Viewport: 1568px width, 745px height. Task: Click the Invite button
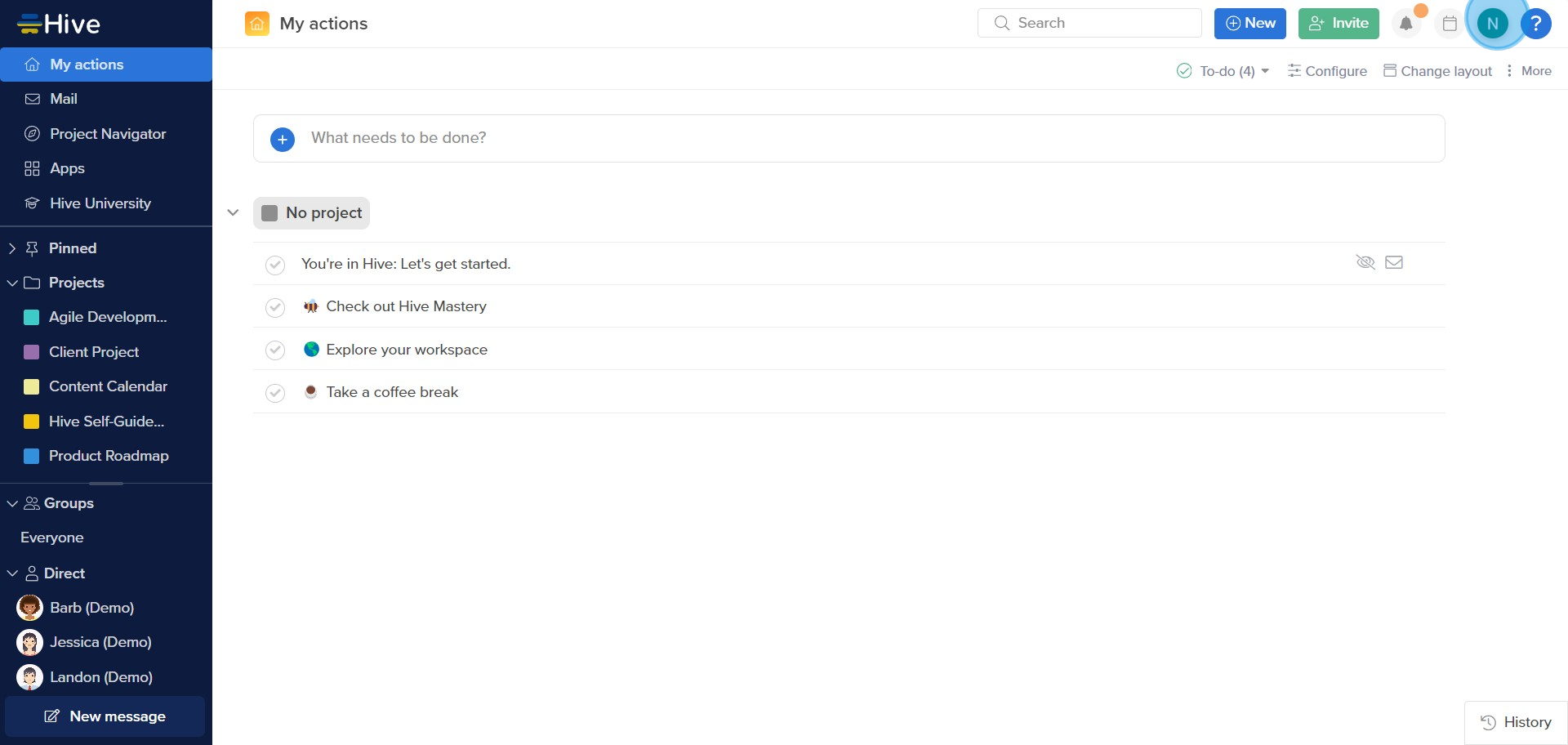(x=1339, y=24)
